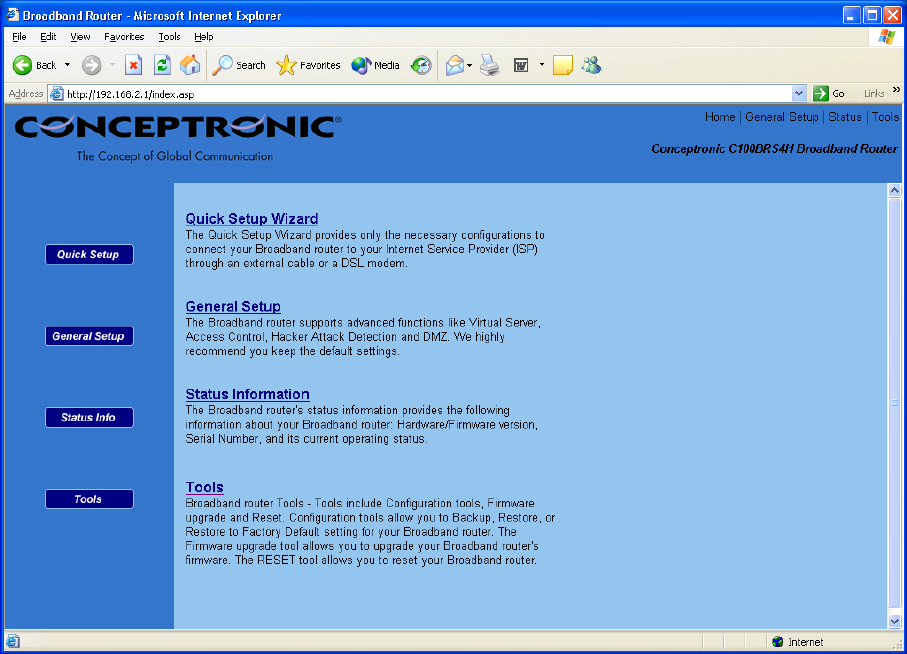Open the Favorites star button
This screenshot has height=654, width=907.
click(x=308, y=65)
